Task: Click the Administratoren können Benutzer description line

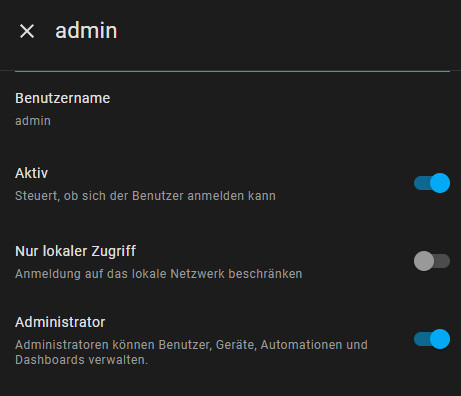Action: (x=191, y=345)
